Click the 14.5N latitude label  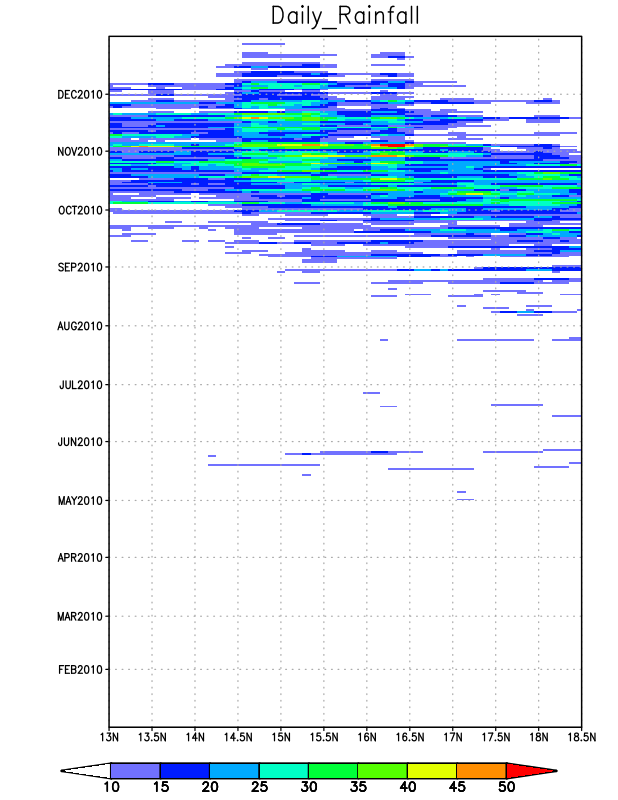click(238, 737)
